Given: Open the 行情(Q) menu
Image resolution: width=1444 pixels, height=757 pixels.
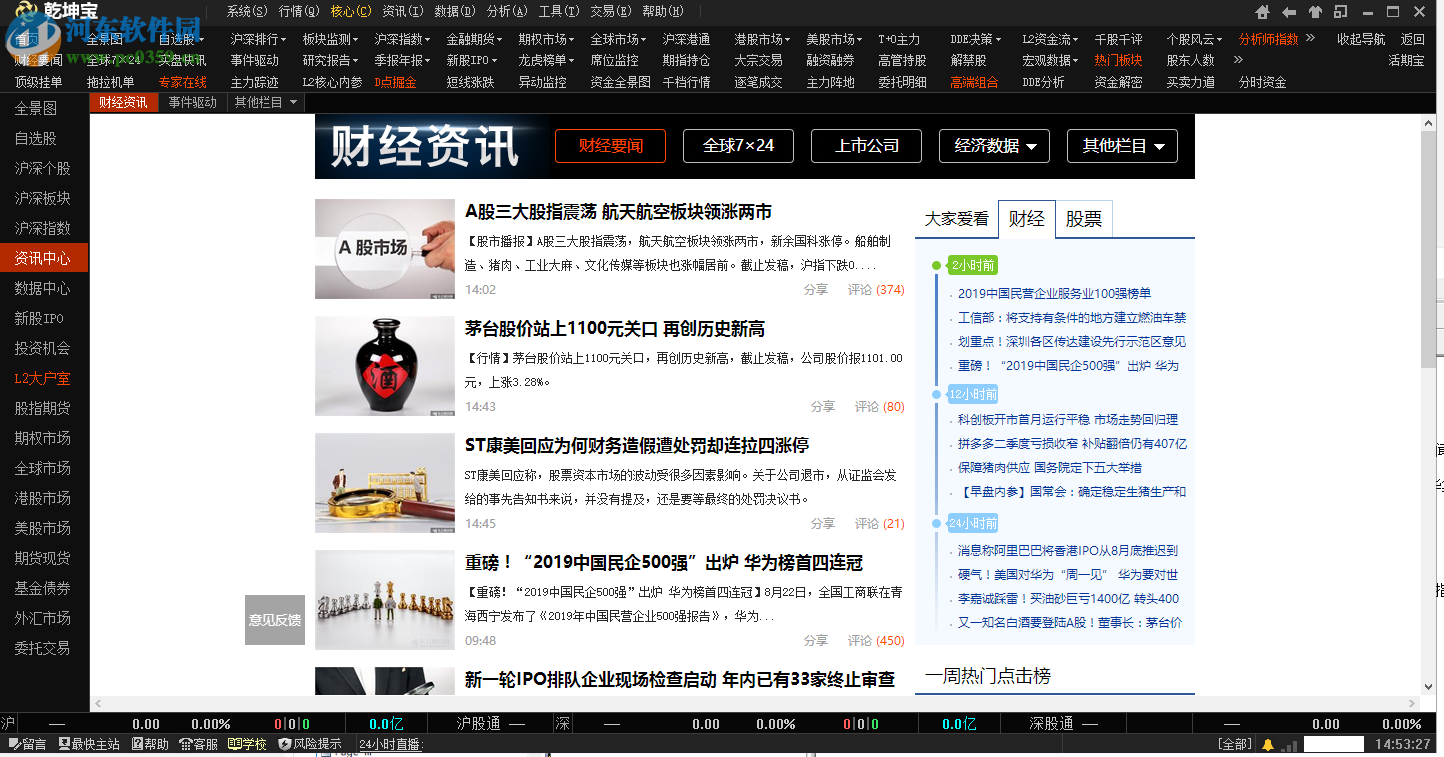Looking at the screenshot, I should (299, 12).
